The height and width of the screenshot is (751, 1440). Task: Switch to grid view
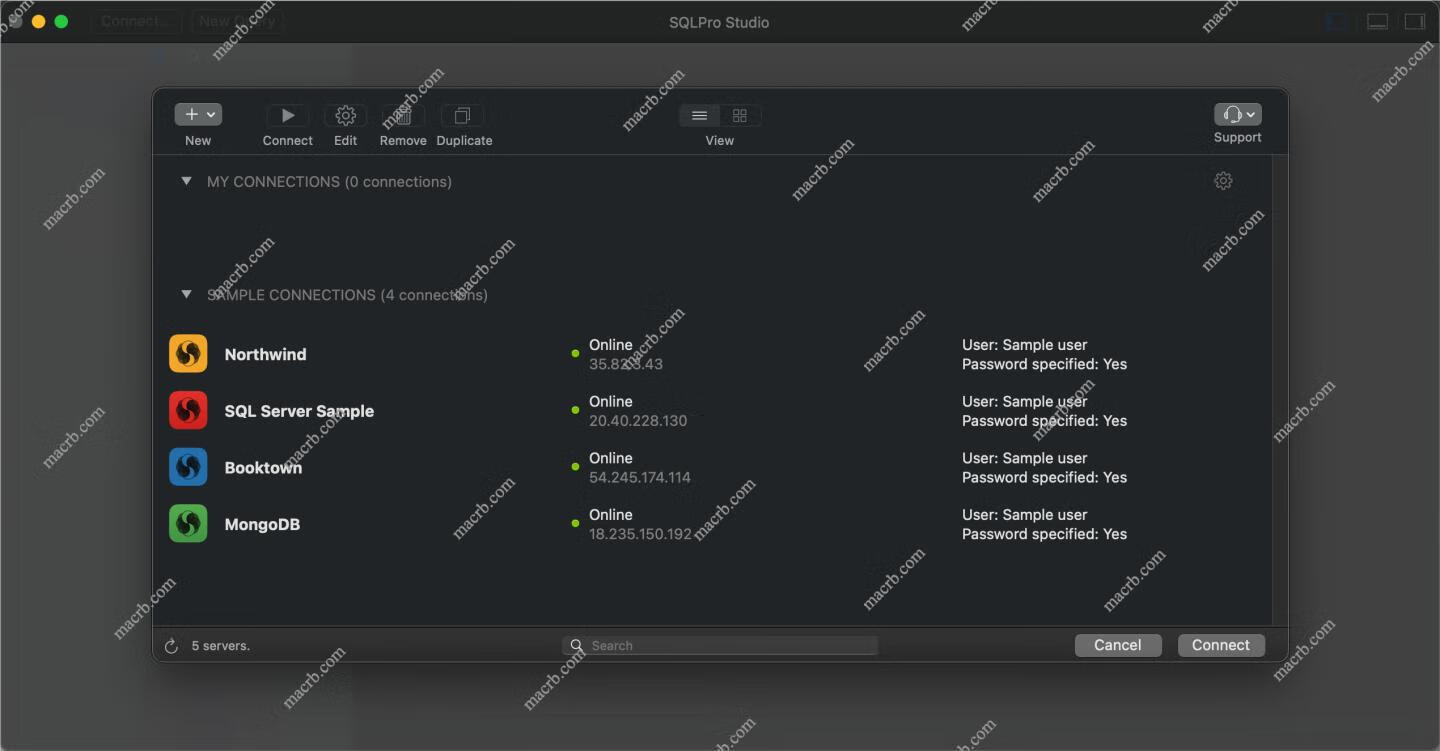(740, 116)
